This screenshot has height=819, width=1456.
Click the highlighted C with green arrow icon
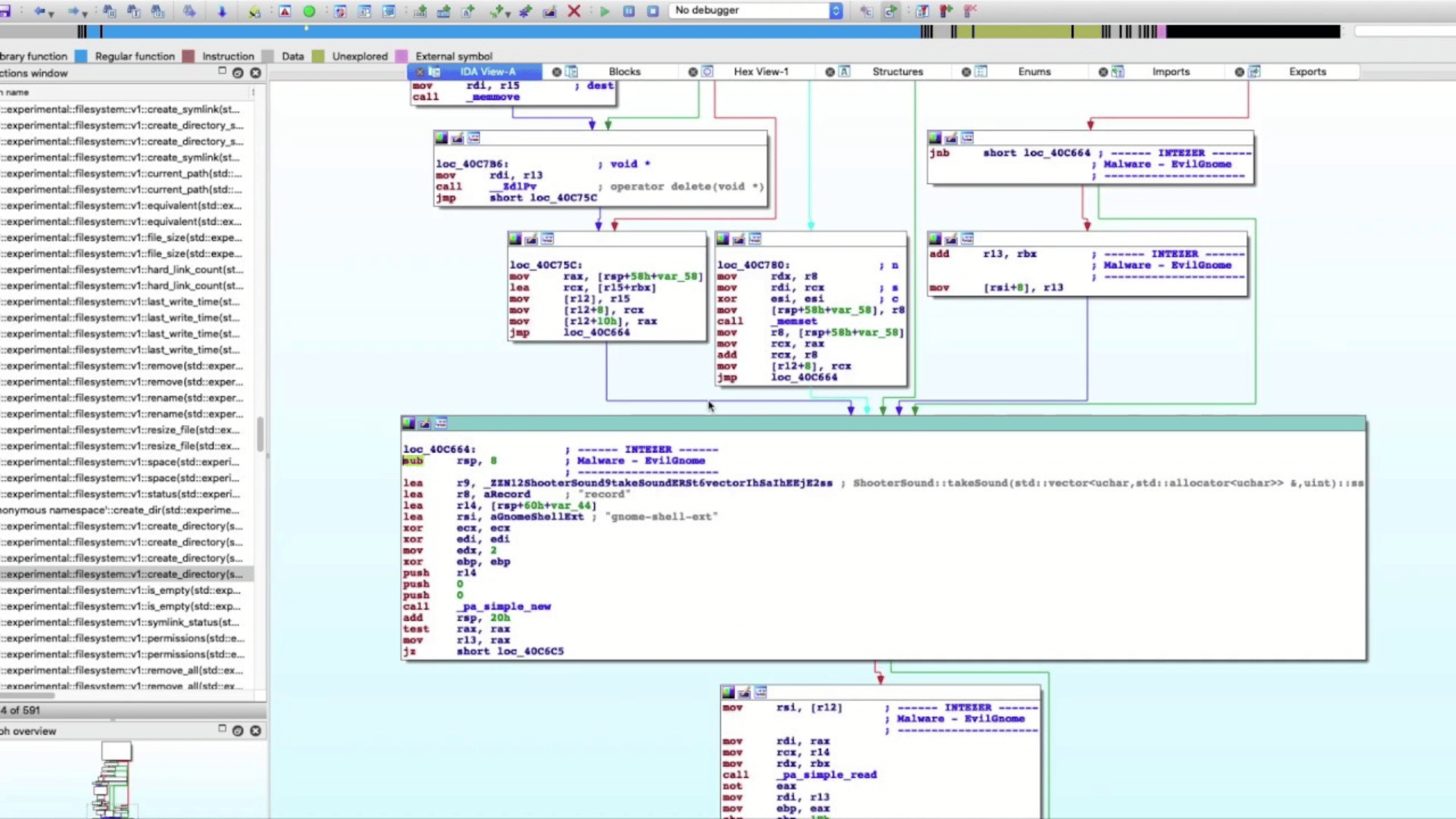click(890, 11)
